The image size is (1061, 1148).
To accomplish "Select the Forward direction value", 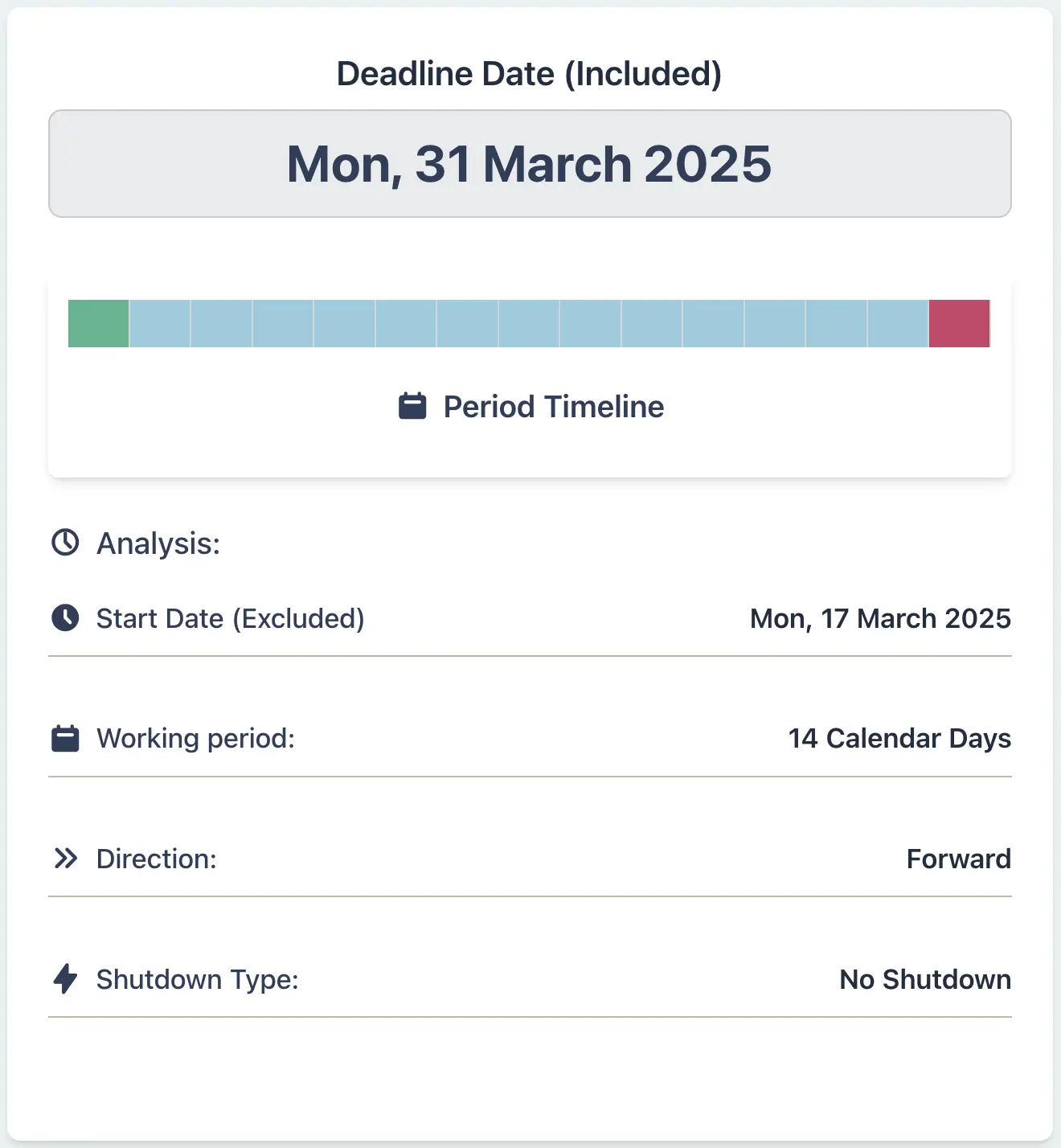I will click(x=958, y=858).
